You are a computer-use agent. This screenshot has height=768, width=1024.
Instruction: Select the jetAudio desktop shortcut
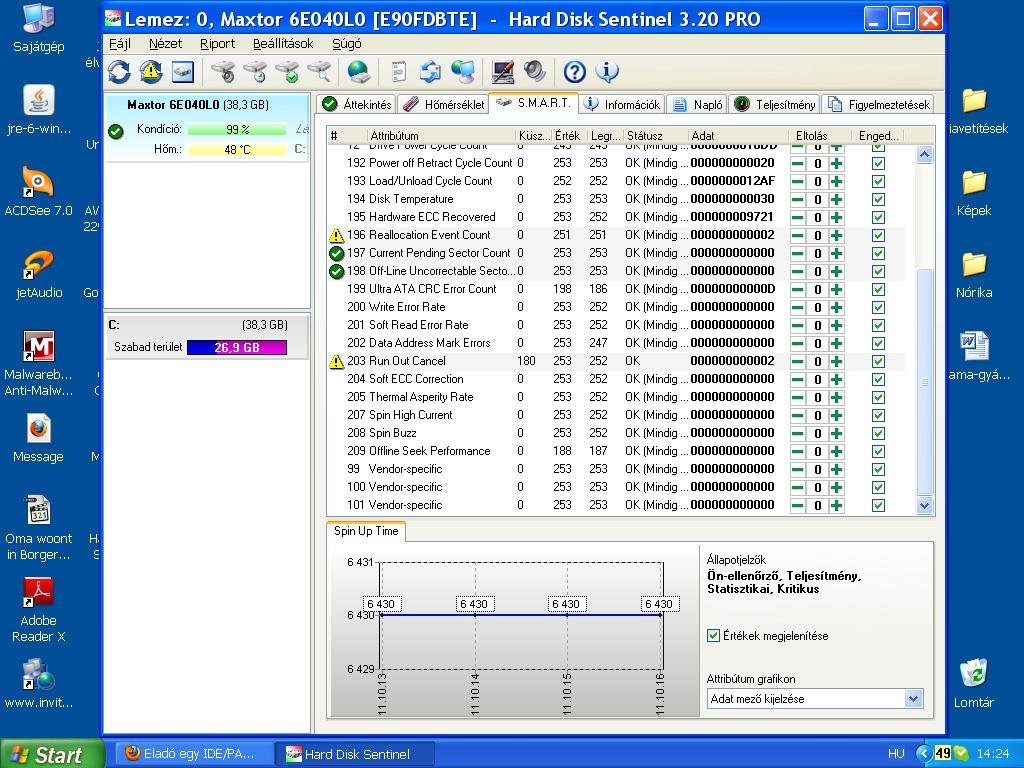[39, 273]
